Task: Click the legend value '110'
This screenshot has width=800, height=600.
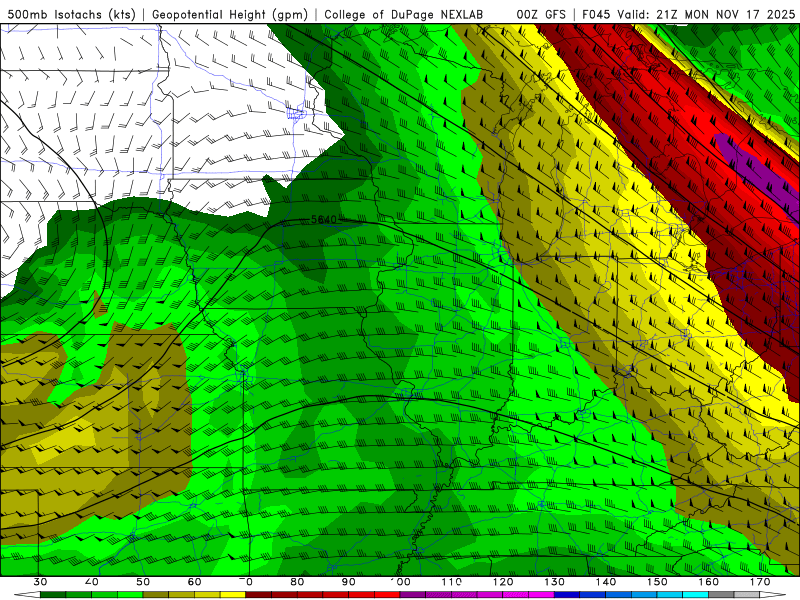Action: (452, 582)
